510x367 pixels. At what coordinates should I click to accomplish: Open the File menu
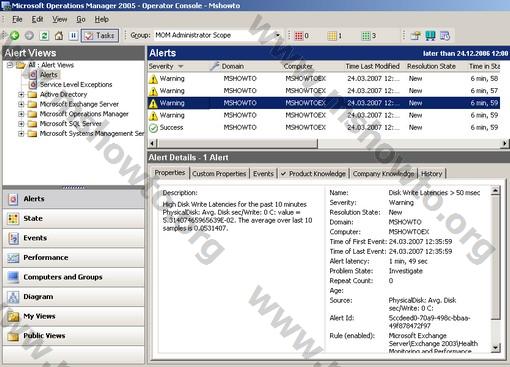pos(17,19)
